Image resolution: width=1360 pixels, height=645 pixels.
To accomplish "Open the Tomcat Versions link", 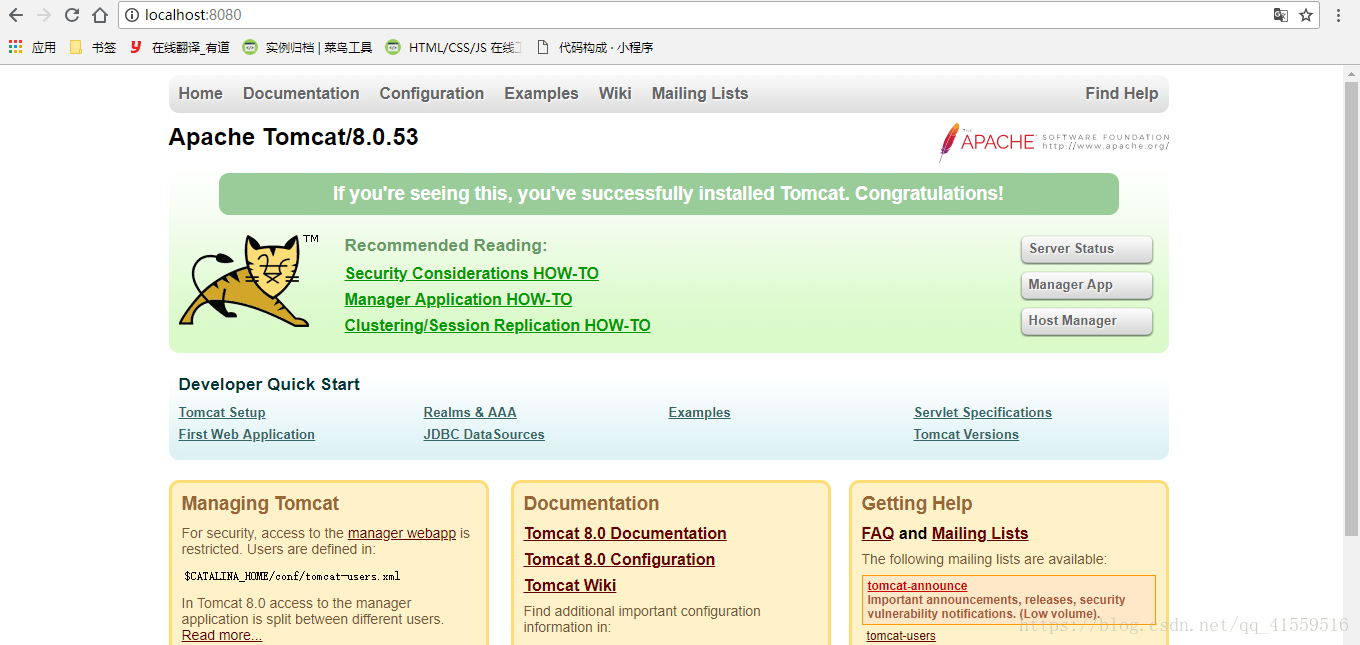I will point(966,435).
